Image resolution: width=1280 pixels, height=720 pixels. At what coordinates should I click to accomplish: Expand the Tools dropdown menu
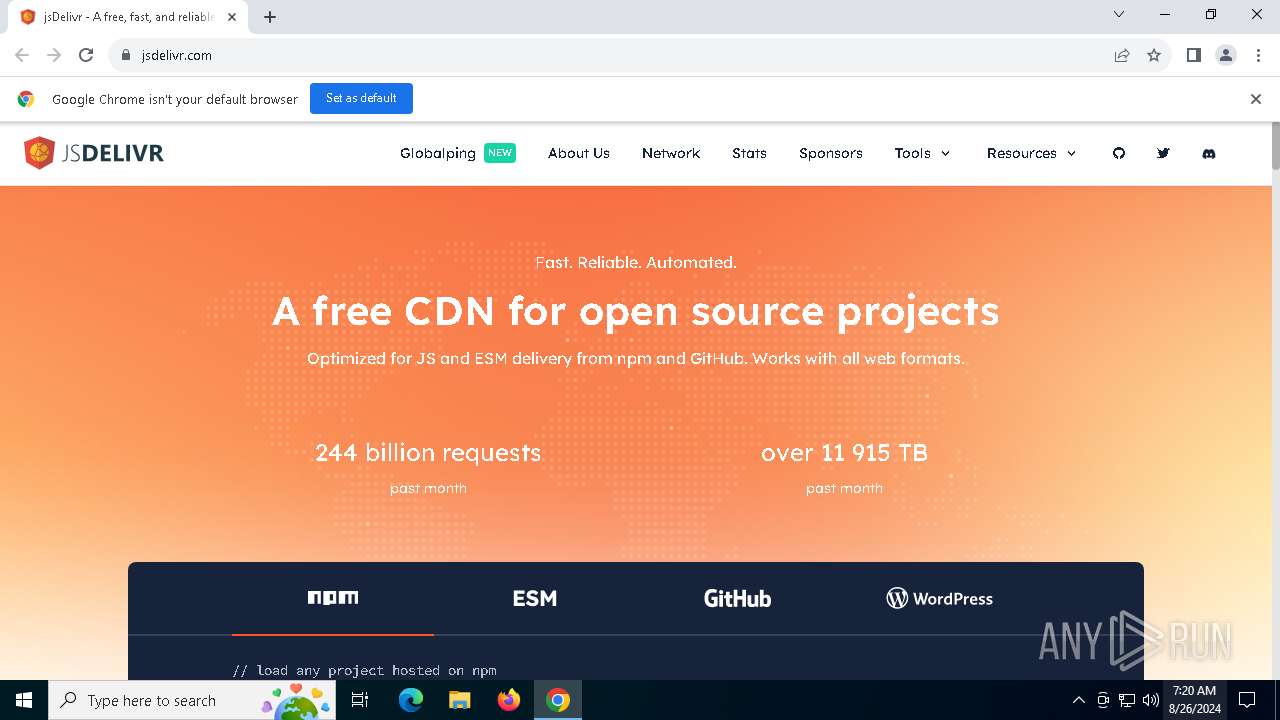(923, 153)
